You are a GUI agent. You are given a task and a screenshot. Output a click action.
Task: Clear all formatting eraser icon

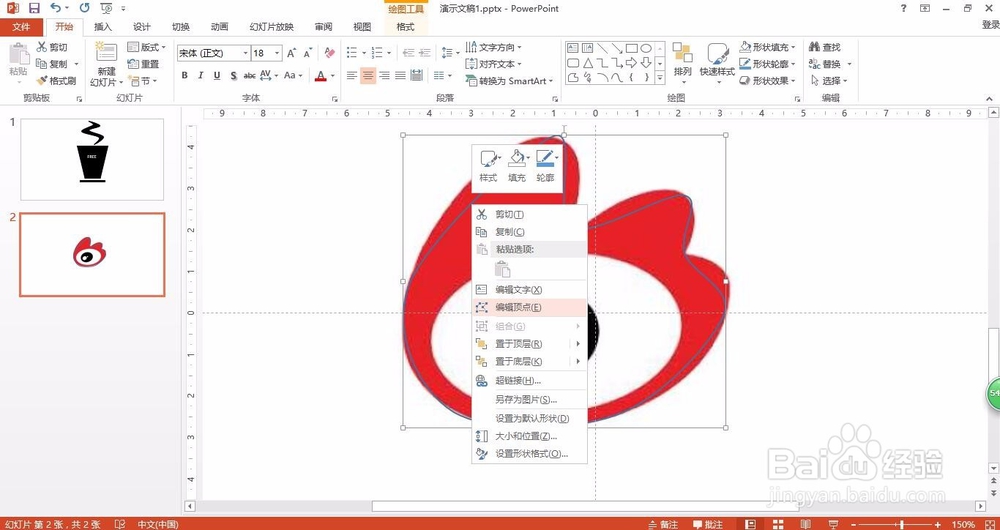pos(329,53)
